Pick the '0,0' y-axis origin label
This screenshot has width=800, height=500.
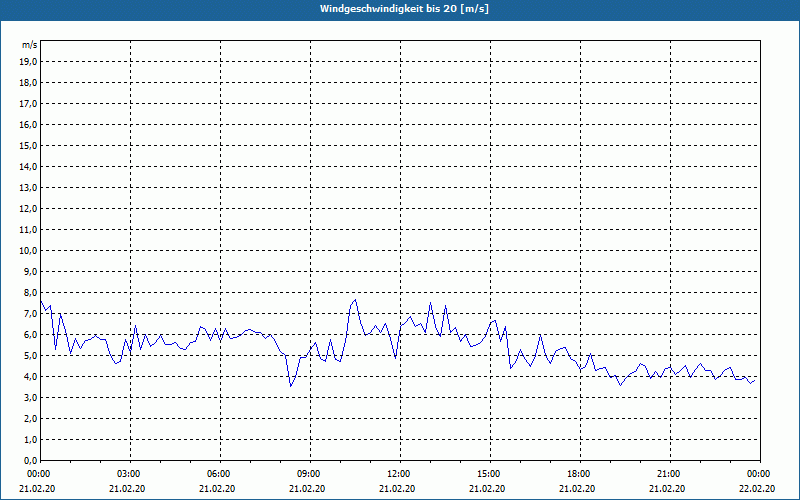[31, 461]
